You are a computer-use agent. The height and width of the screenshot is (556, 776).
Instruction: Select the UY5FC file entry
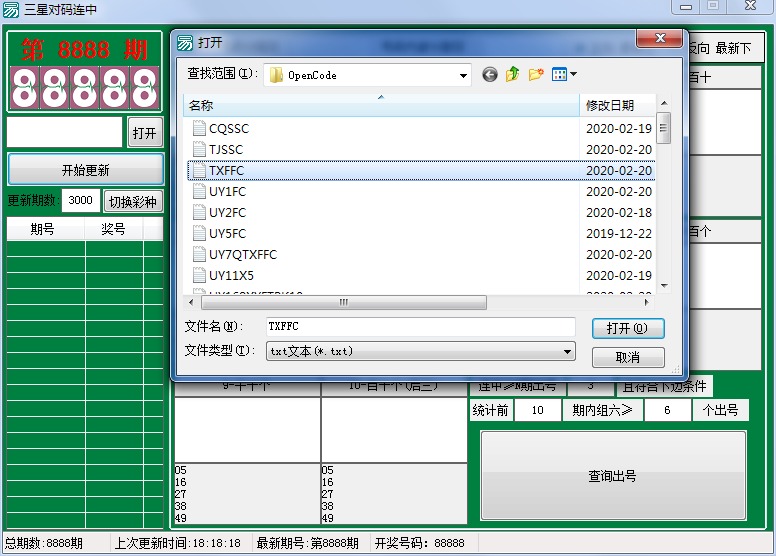(227, 234)
